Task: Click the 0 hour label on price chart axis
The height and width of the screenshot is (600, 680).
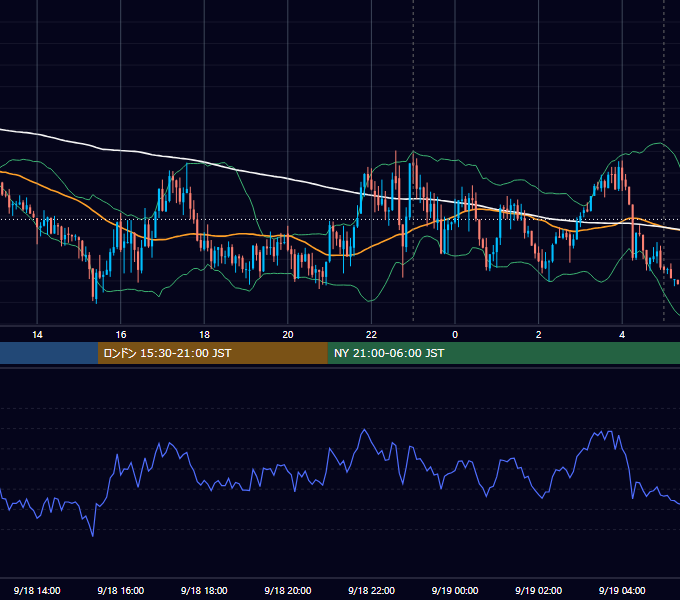Action: click(455, 335)
